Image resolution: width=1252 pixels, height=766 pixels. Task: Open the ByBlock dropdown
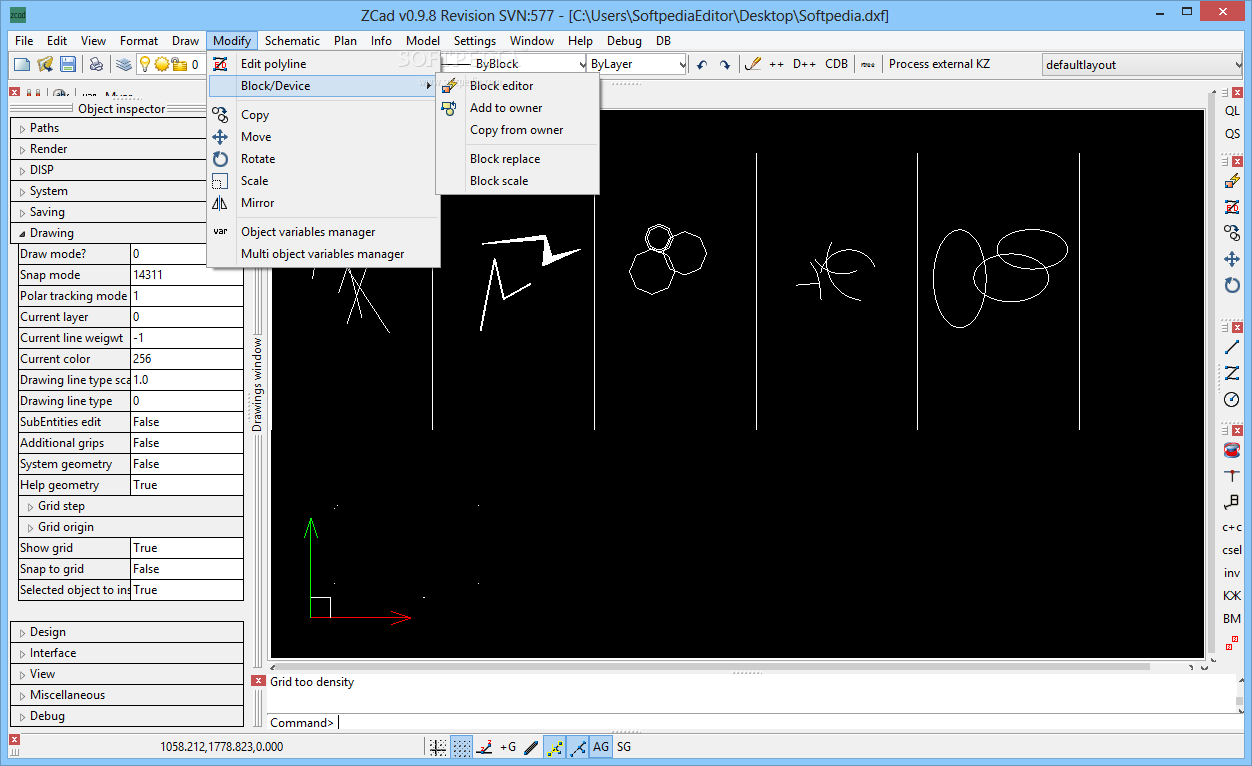click(x=512, y=64)
